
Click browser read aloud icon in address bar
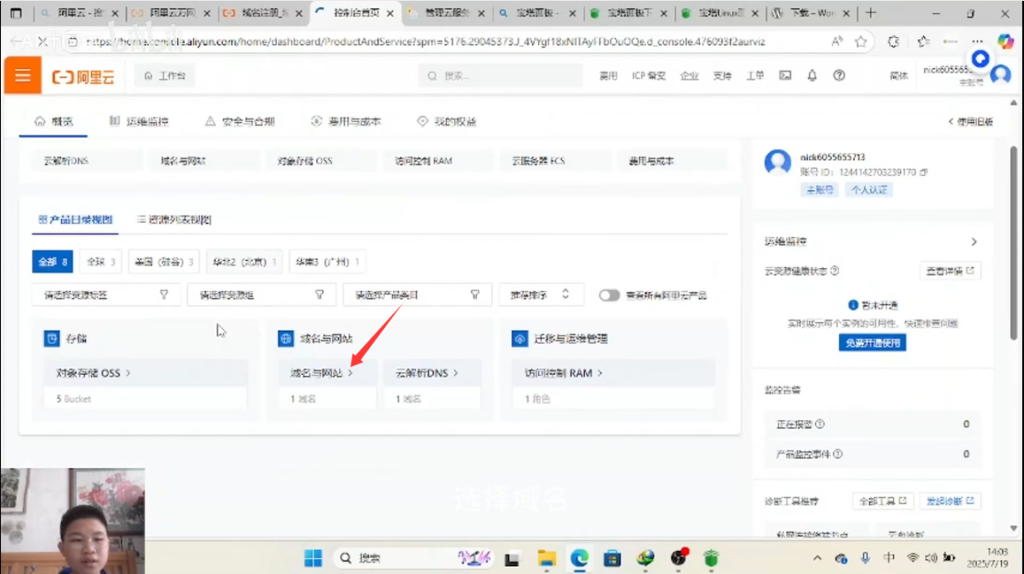coord(837,42)
